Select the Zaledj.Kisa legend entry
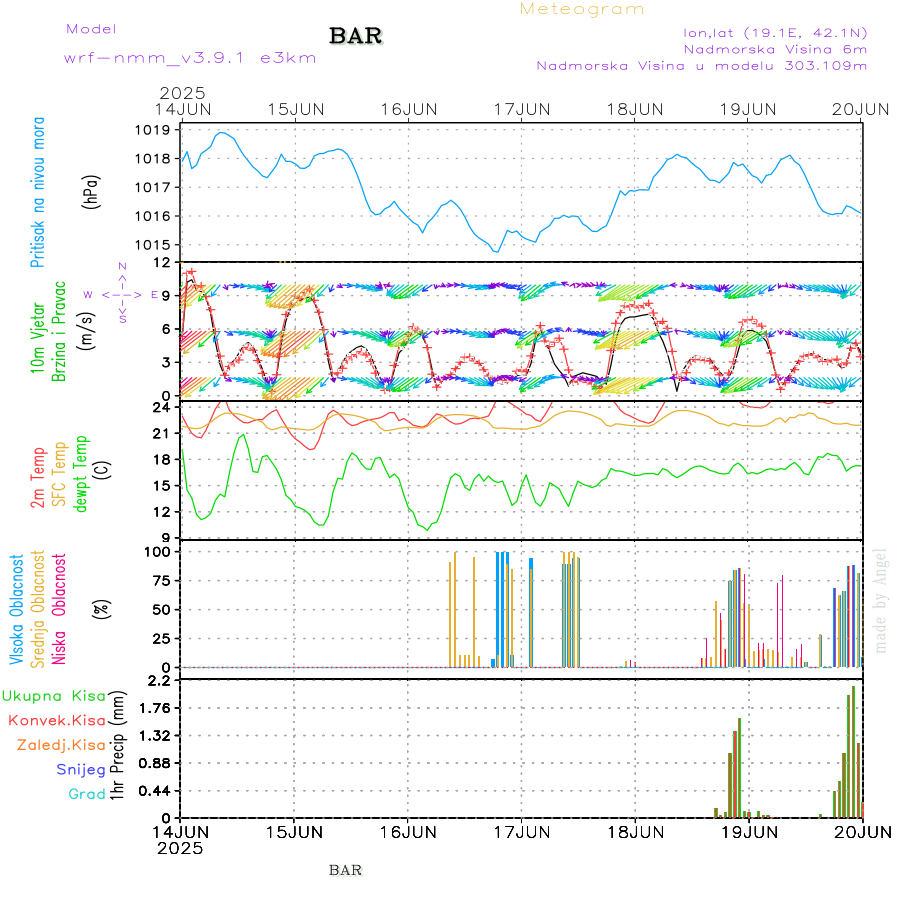The width and height of the screenshot is (900, 900). click(x=61, y=745)
